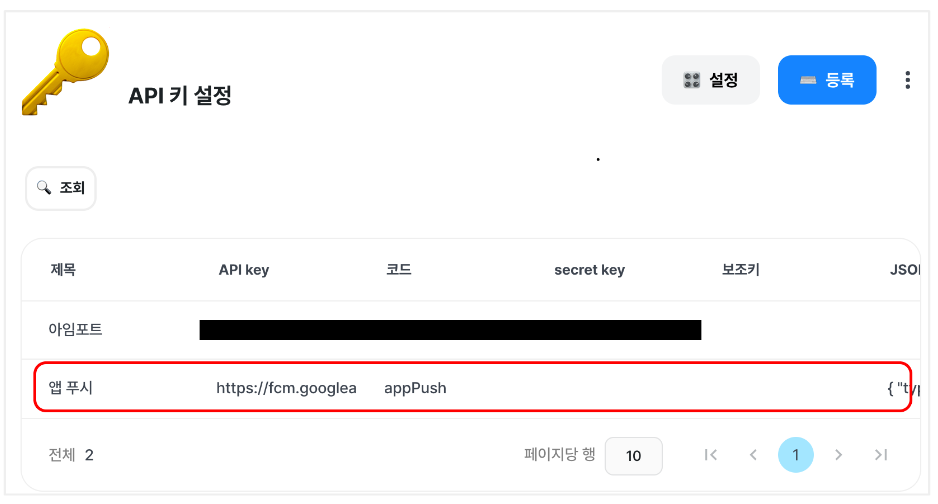Click the keyboard icon on 등록 button
Viewport: 938px width, 504px height.
point(808,80)
